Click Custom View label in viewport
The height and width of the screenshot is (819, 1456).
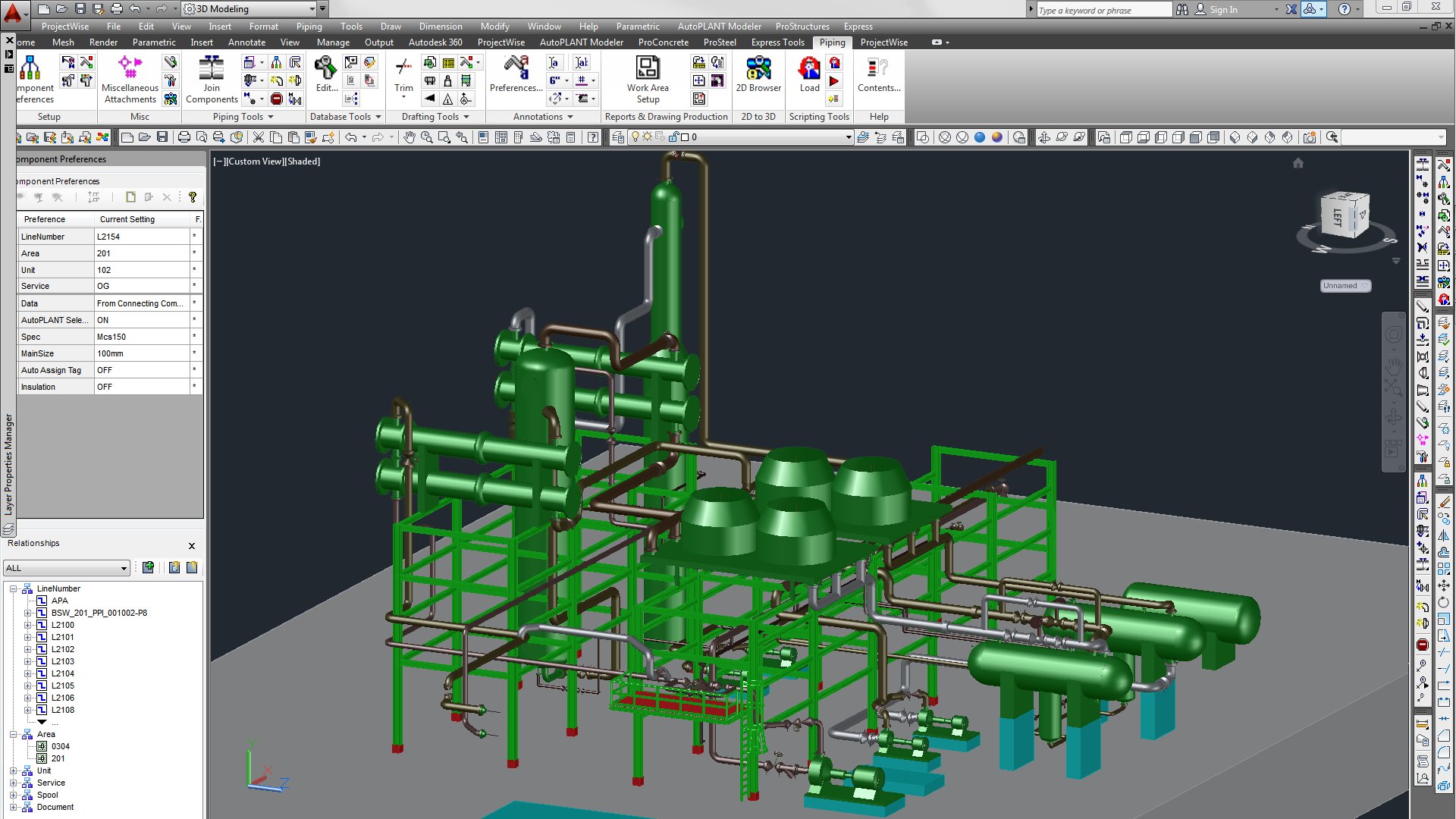pos(254,162)
